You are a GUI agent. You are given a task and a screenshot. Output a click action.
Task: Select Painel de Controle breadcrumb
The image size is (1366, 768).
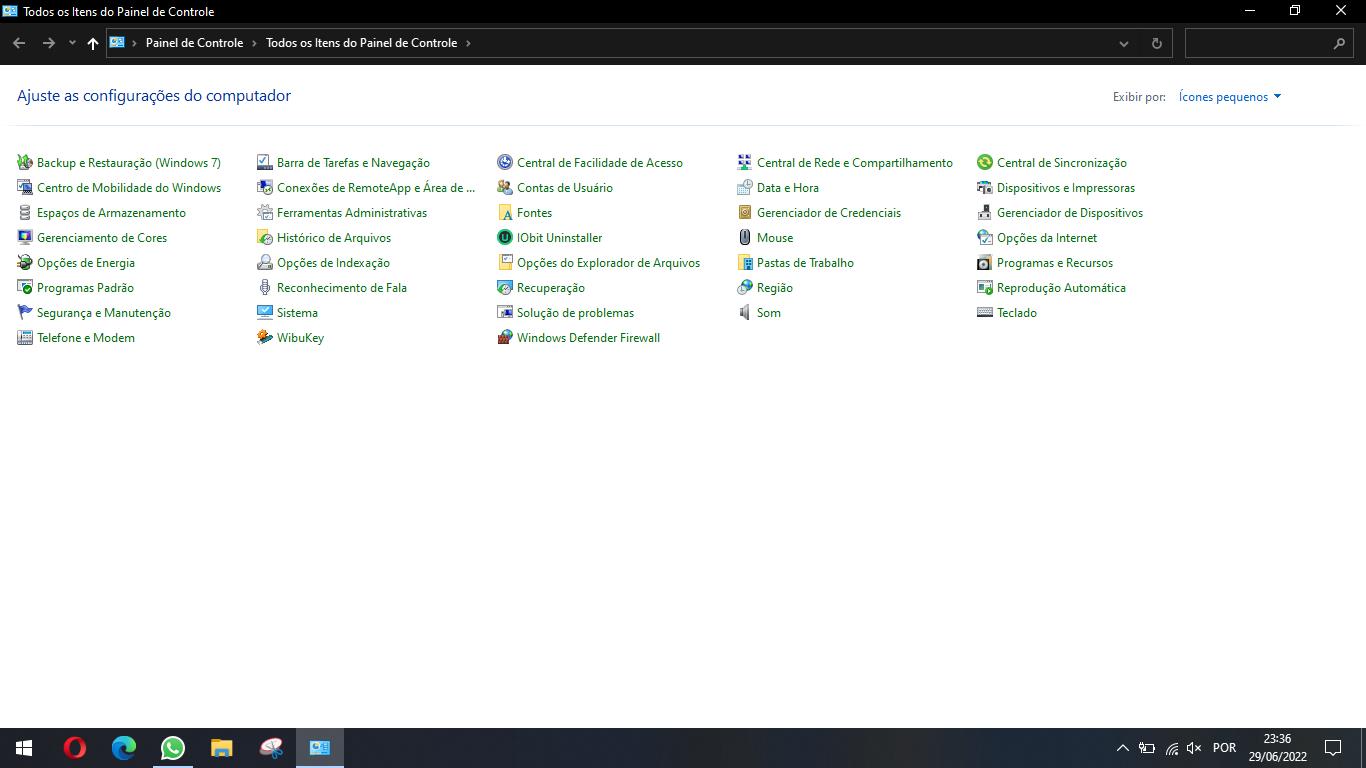point(194,43)
